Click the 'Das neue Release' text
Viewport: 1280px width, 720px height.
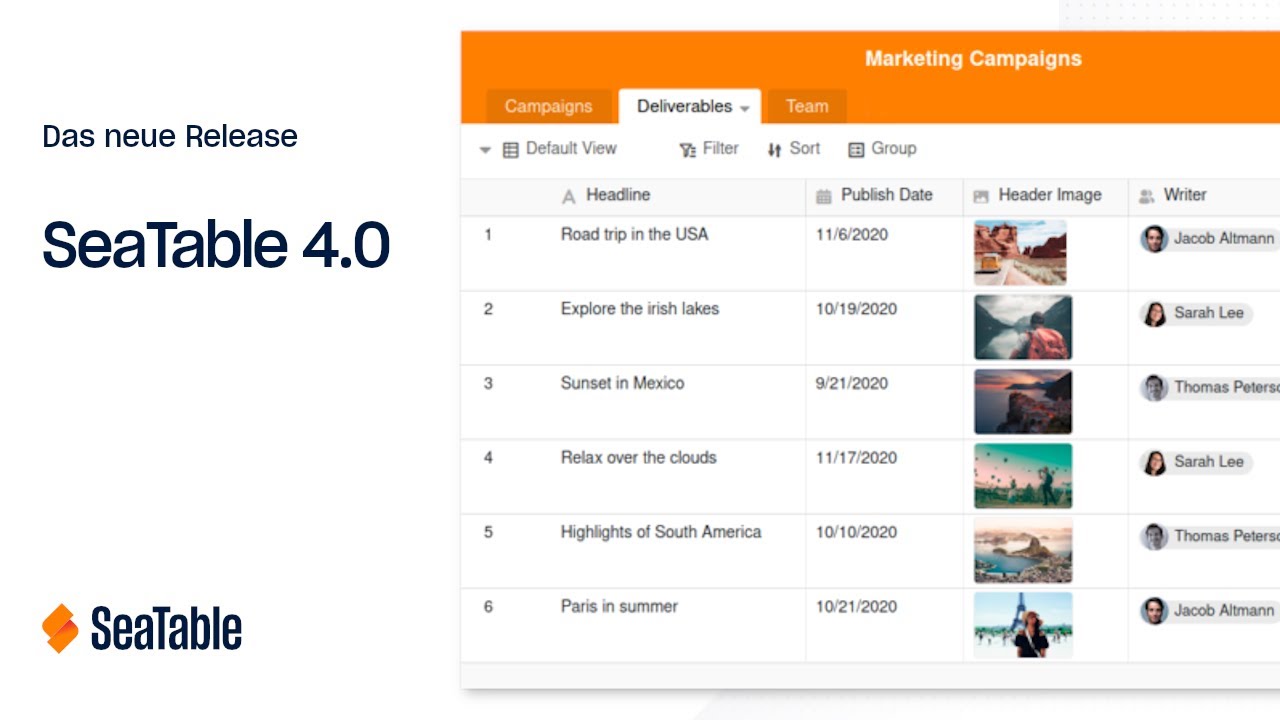(x=170, y=136)
